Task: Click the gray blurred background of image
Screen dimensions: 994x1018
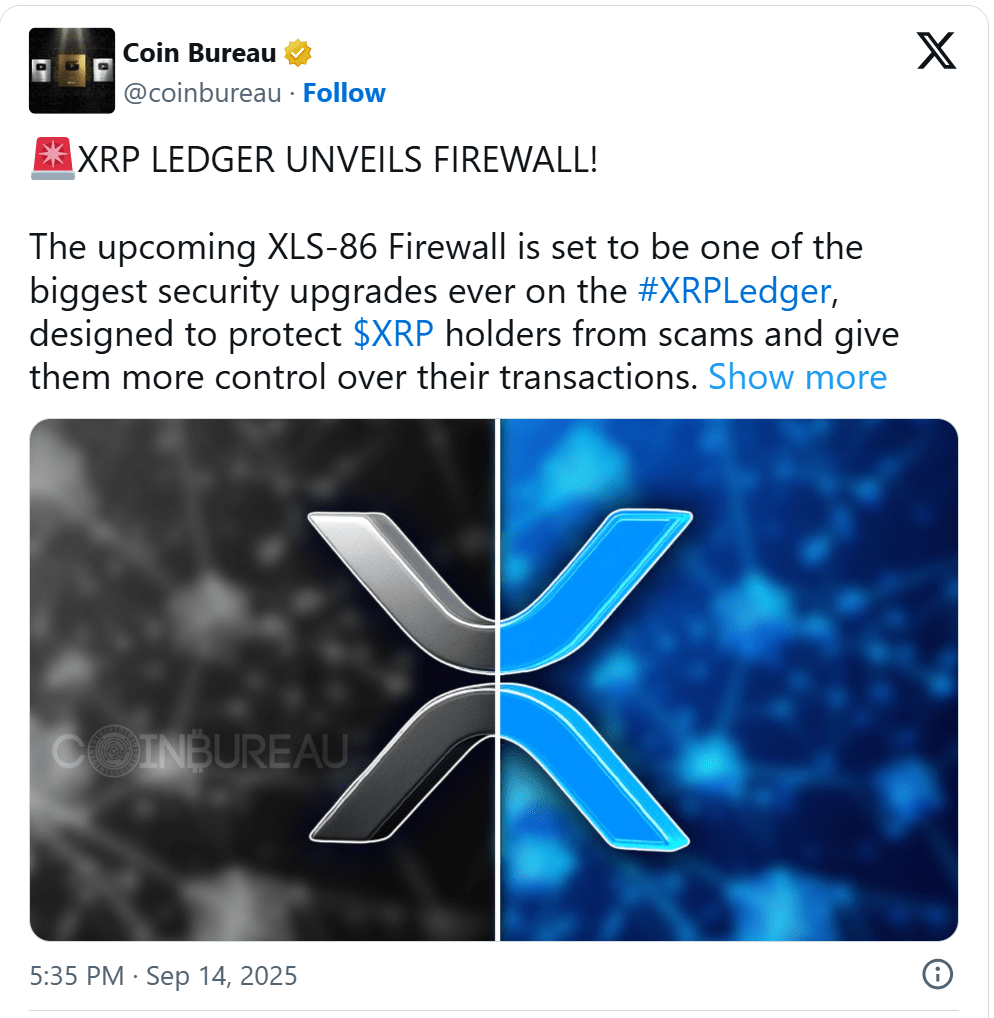Action: tap(162, 584)
